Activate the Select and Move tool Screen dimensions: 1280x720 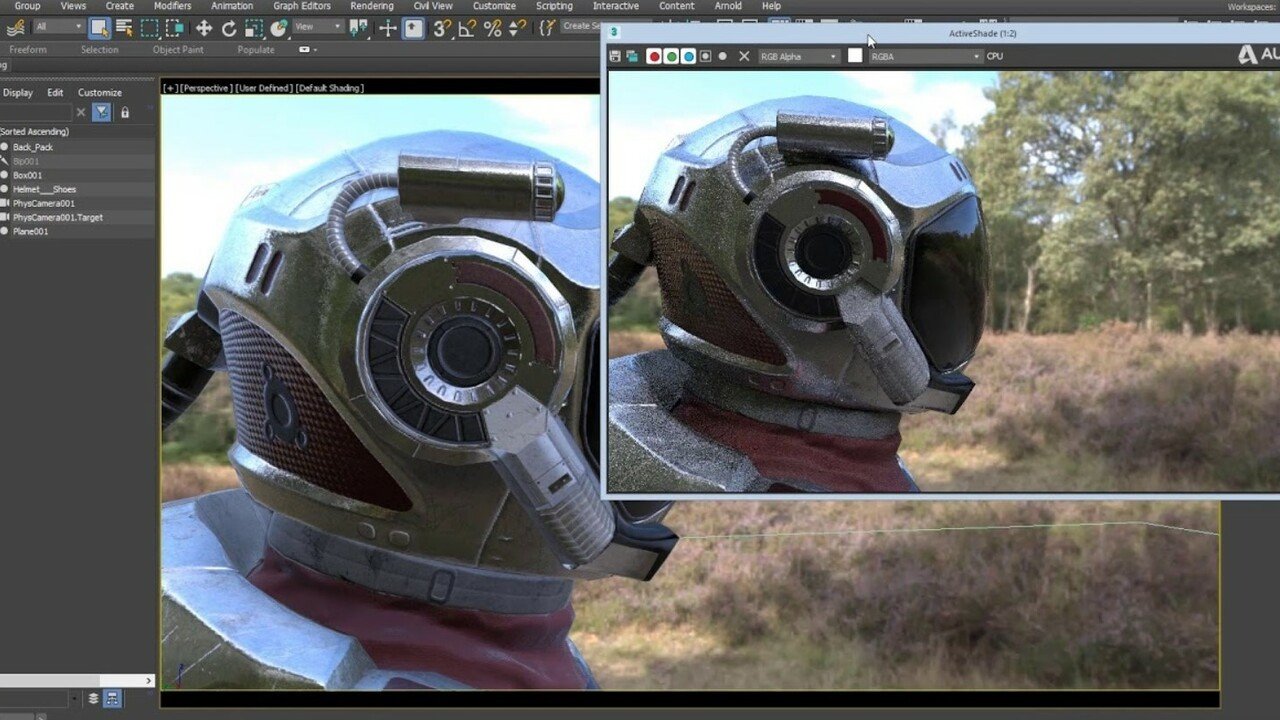tap(203, 28)
